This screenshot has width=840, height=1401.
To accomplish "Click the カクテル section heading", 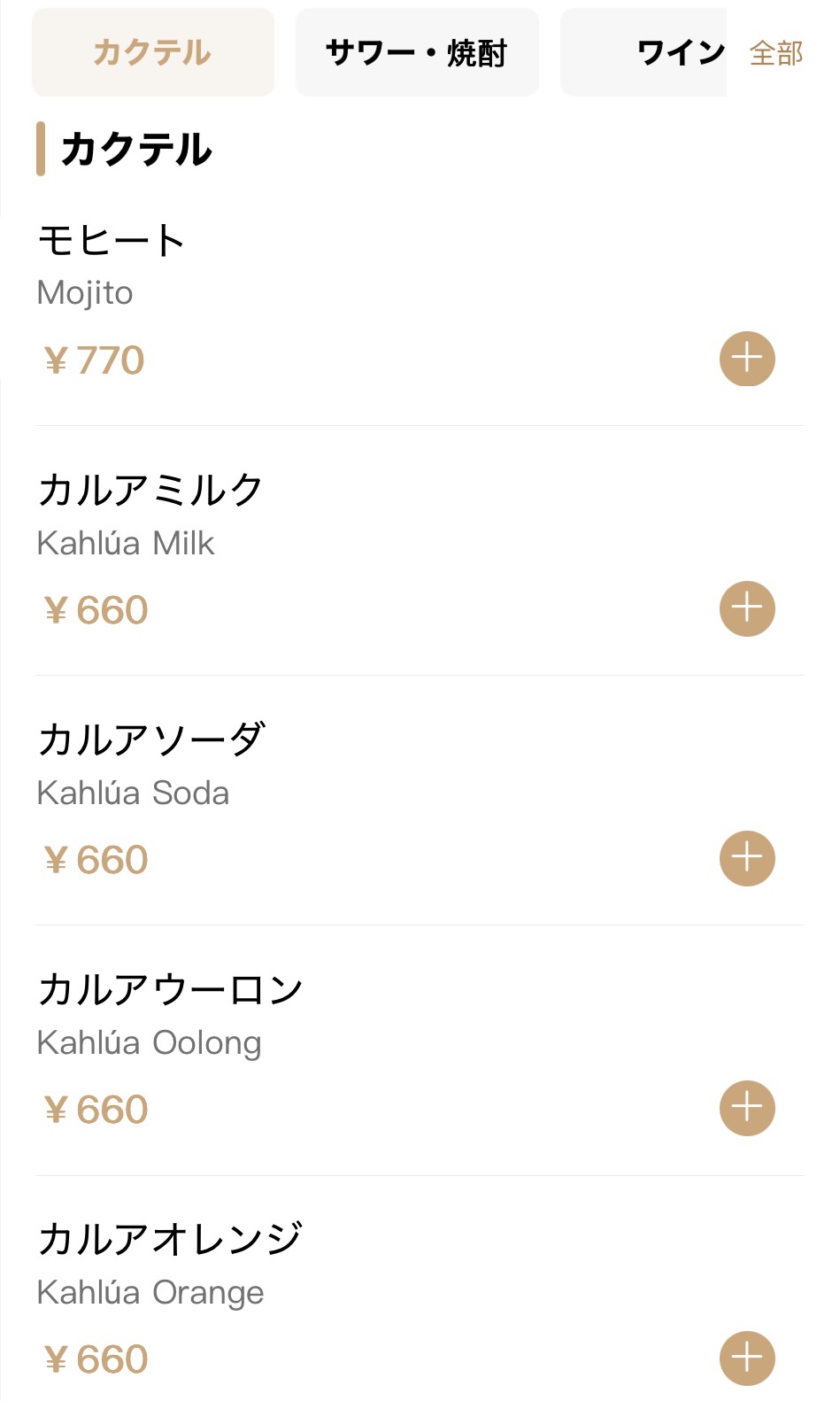I will [136, 149].
